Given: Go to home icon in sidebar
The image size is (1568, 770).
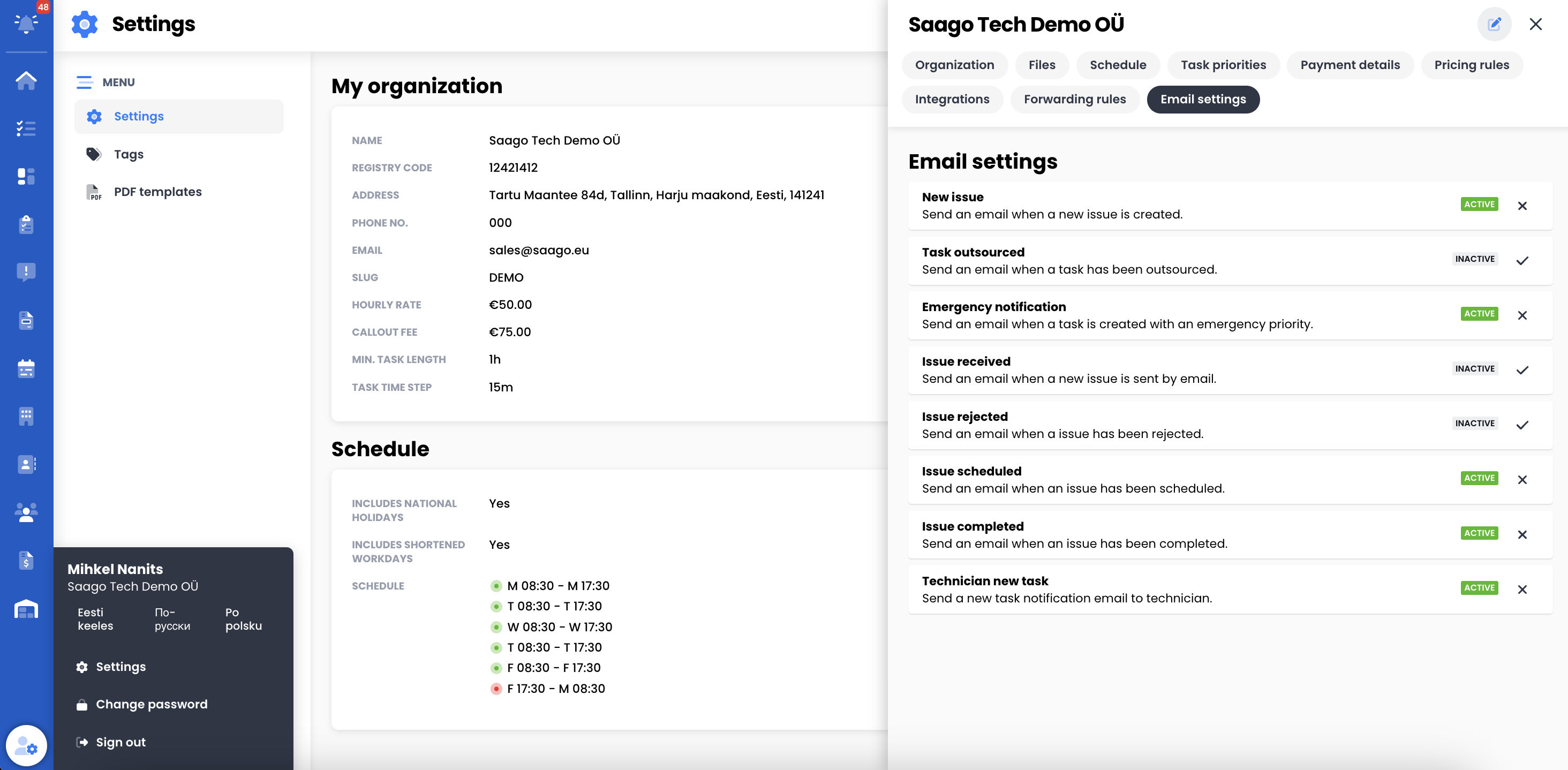Looking at the screenshot, I should coord(26,80).
